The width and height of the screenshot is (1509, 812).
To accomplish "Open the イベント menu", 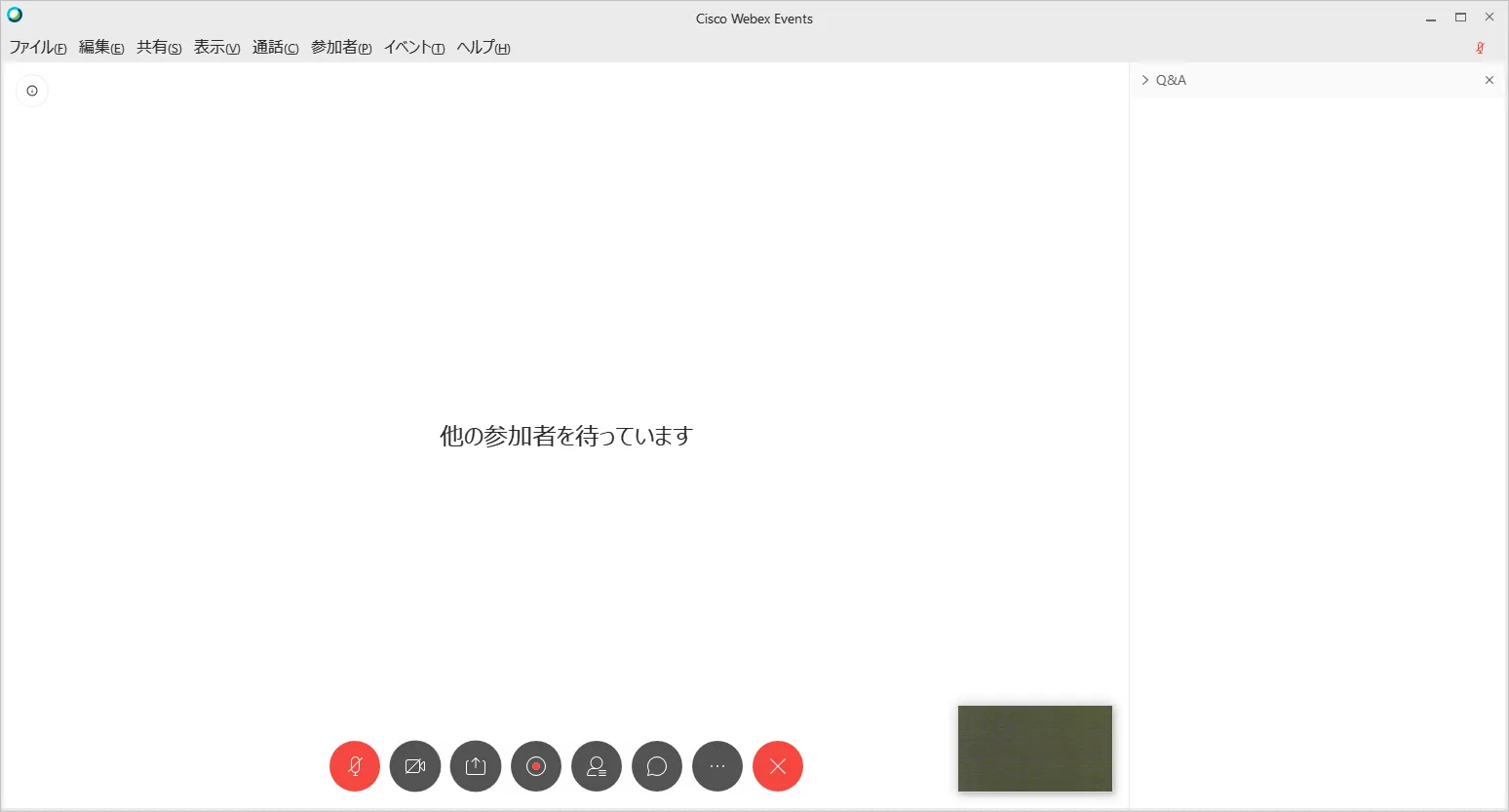I will tap(414, 48).
